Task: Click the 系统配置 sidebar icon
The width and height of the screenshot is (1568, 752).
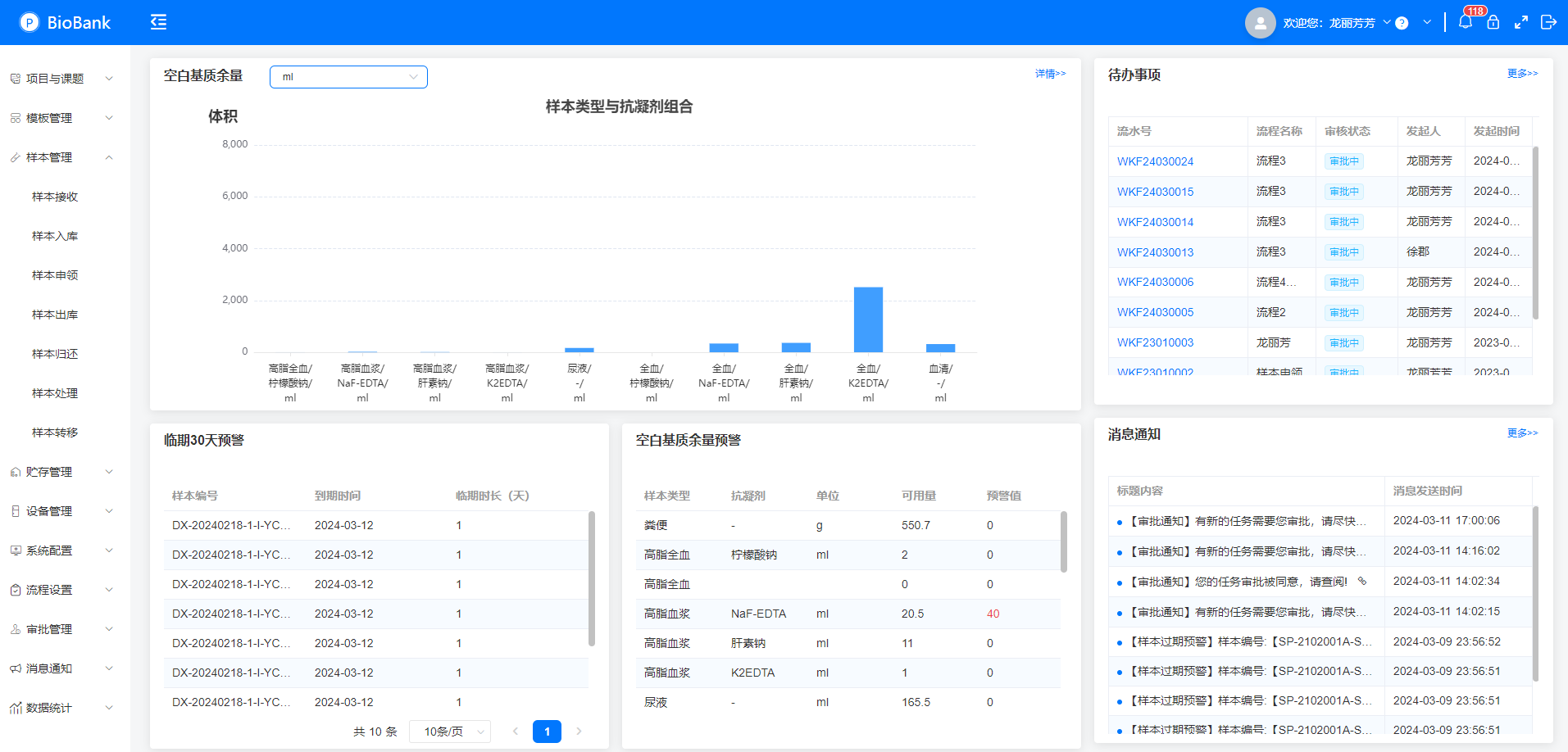Action: click(x=16, y=550)
